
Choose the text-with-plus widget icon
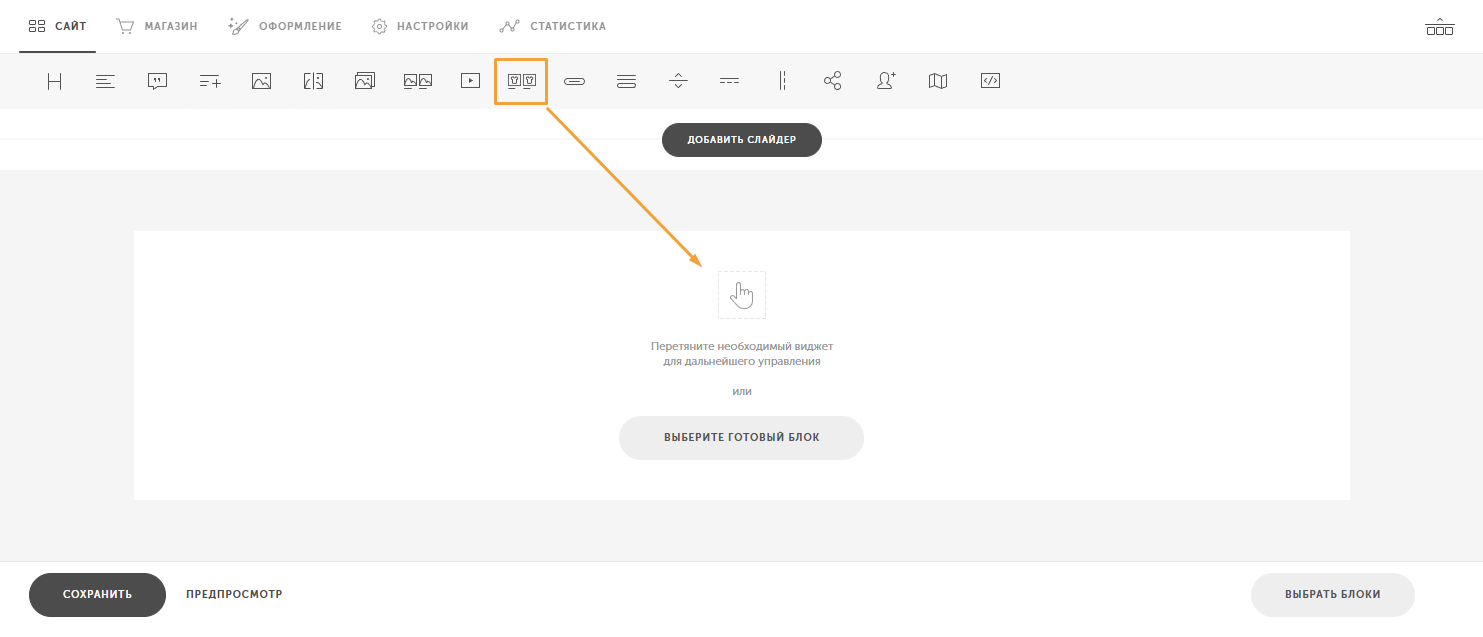209,82
